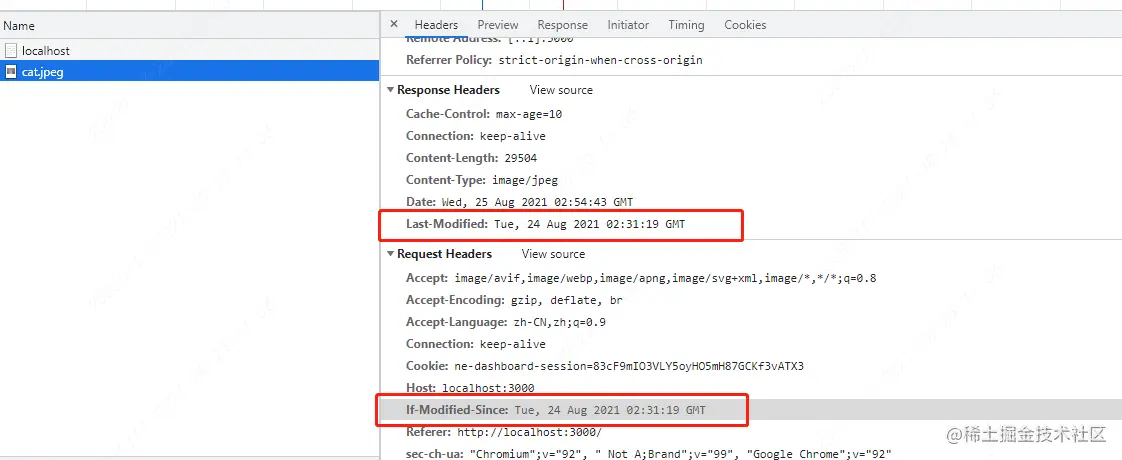This screenshot has width=1122, height=460.
Task: Click the Accept-Encoding gzip, deflate, br line
Action: pyautogui.click(x=514, y=300)
